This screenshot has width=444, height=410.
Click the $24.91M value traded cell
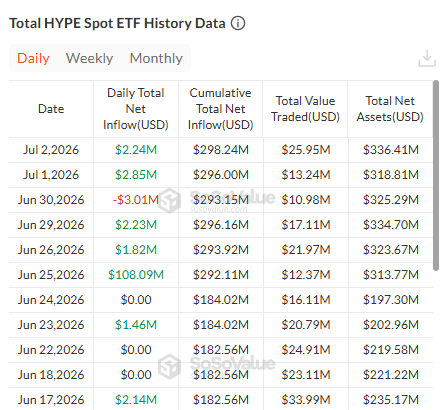pyautogui.click(x=306, y=350)
